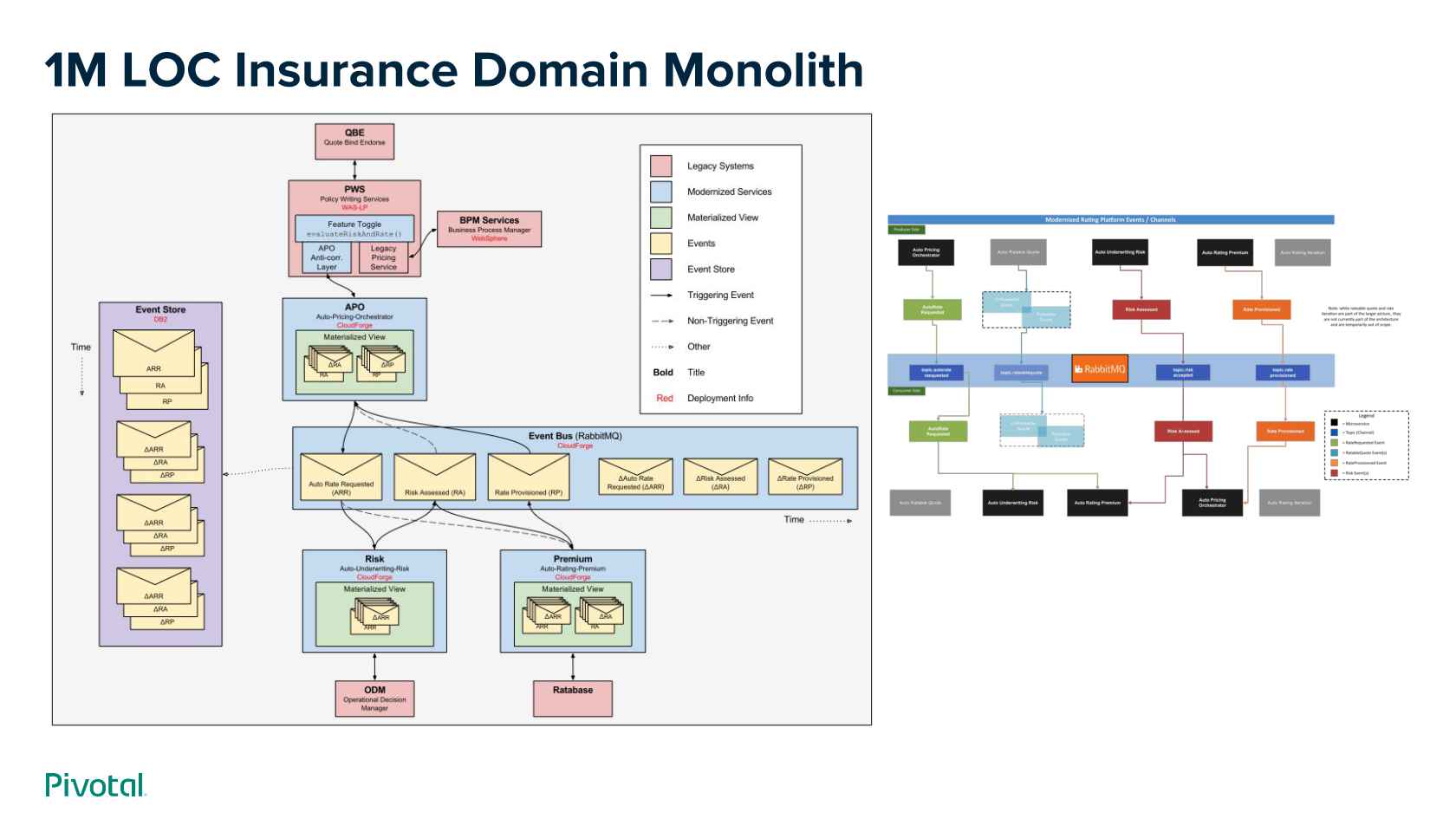Click the dashed Legend box in the right diagram

click(1367, 444)
